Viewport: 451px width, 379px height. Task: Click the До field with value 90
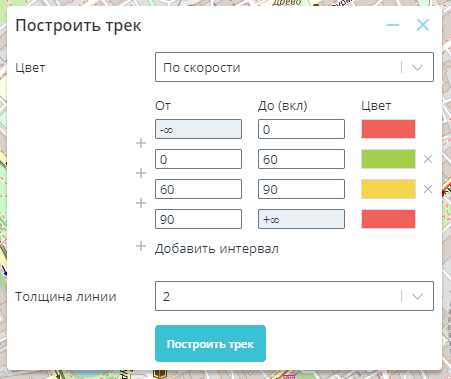tap(301, 189)
